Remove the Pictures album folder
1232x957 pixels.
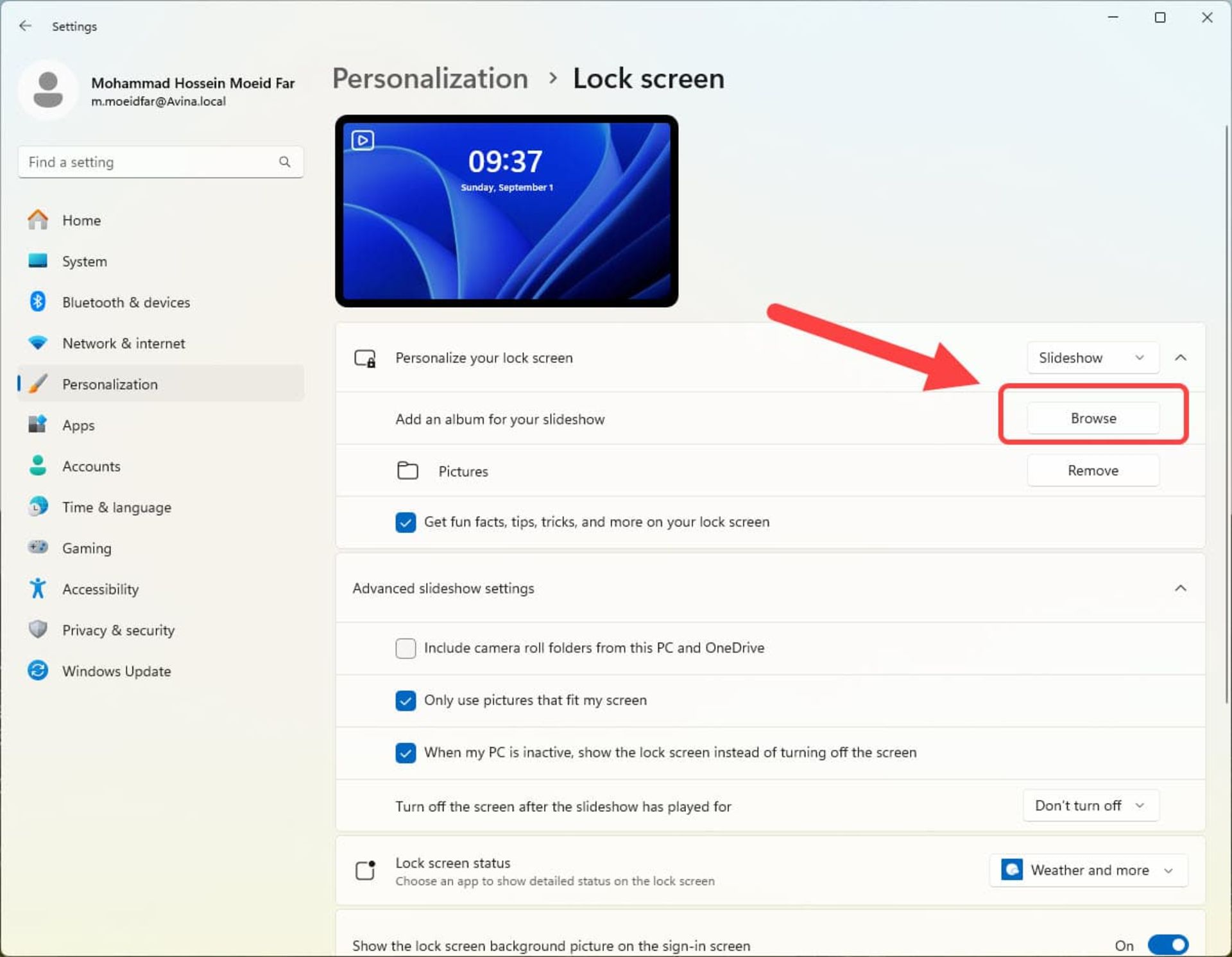1093,471
